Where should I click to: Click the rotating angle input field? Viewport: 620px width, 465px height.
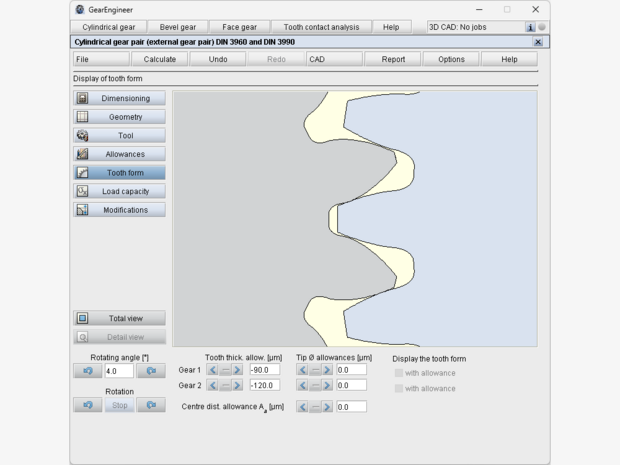(118, 371)
